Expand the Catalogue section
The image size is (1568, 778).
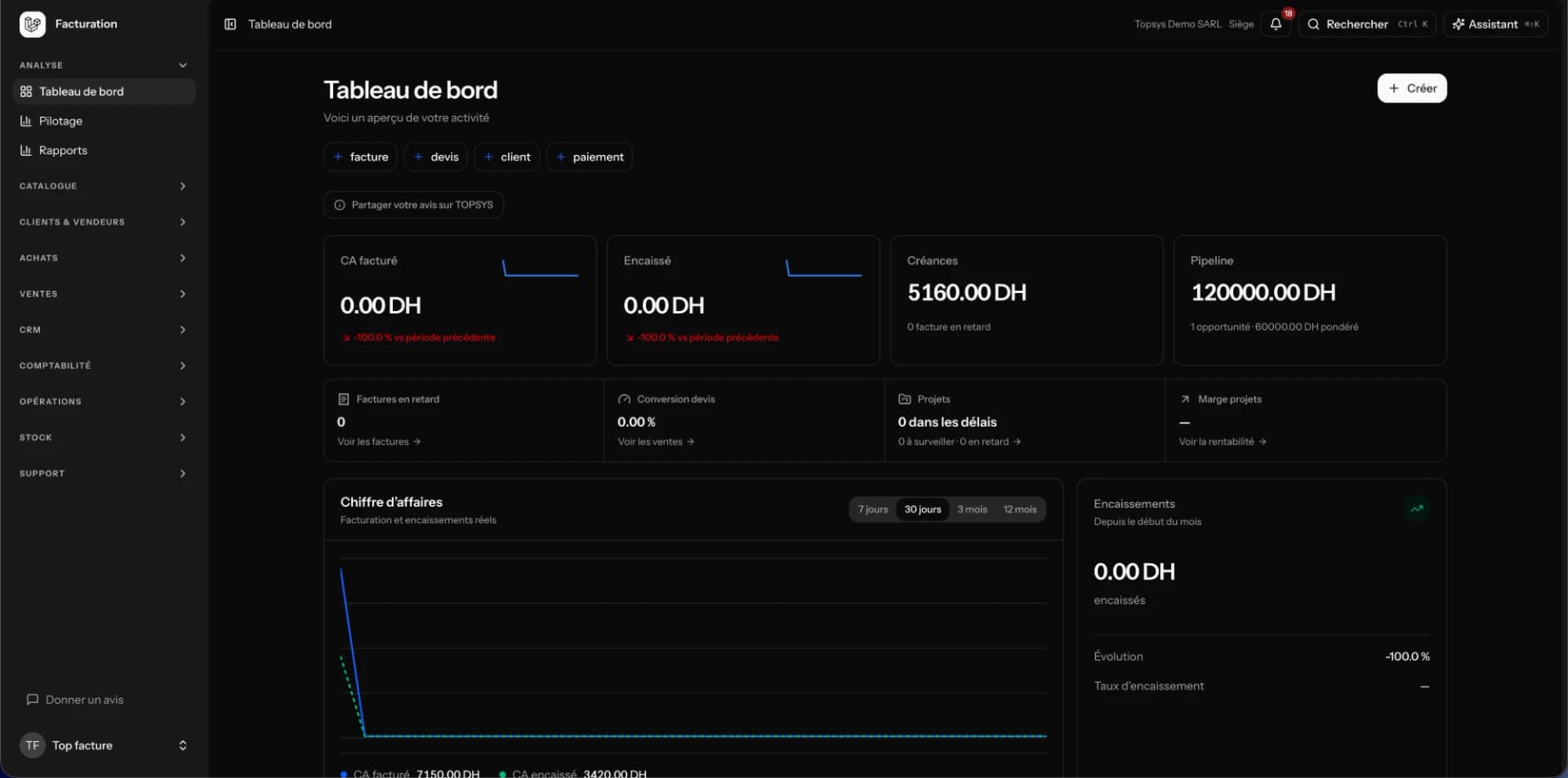click(x=105, y=186)
